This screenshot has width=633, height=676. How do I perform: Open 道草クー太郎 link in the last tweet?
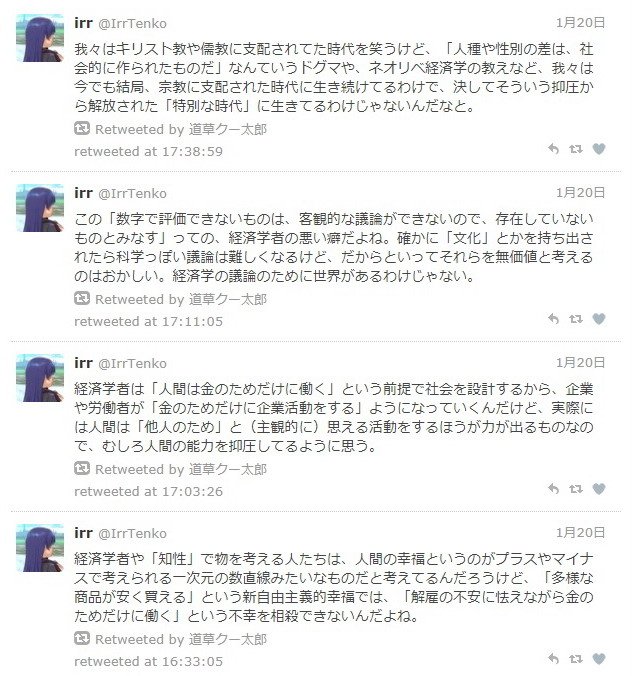tap(228, 639)
